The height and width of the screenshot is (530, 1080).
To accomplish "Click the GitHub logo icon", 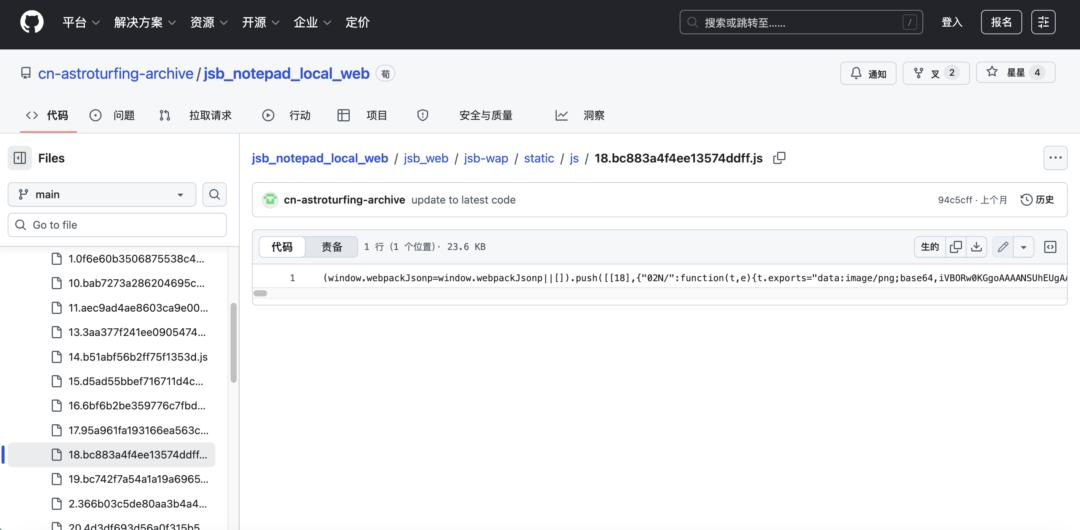I will coord(32,22).
